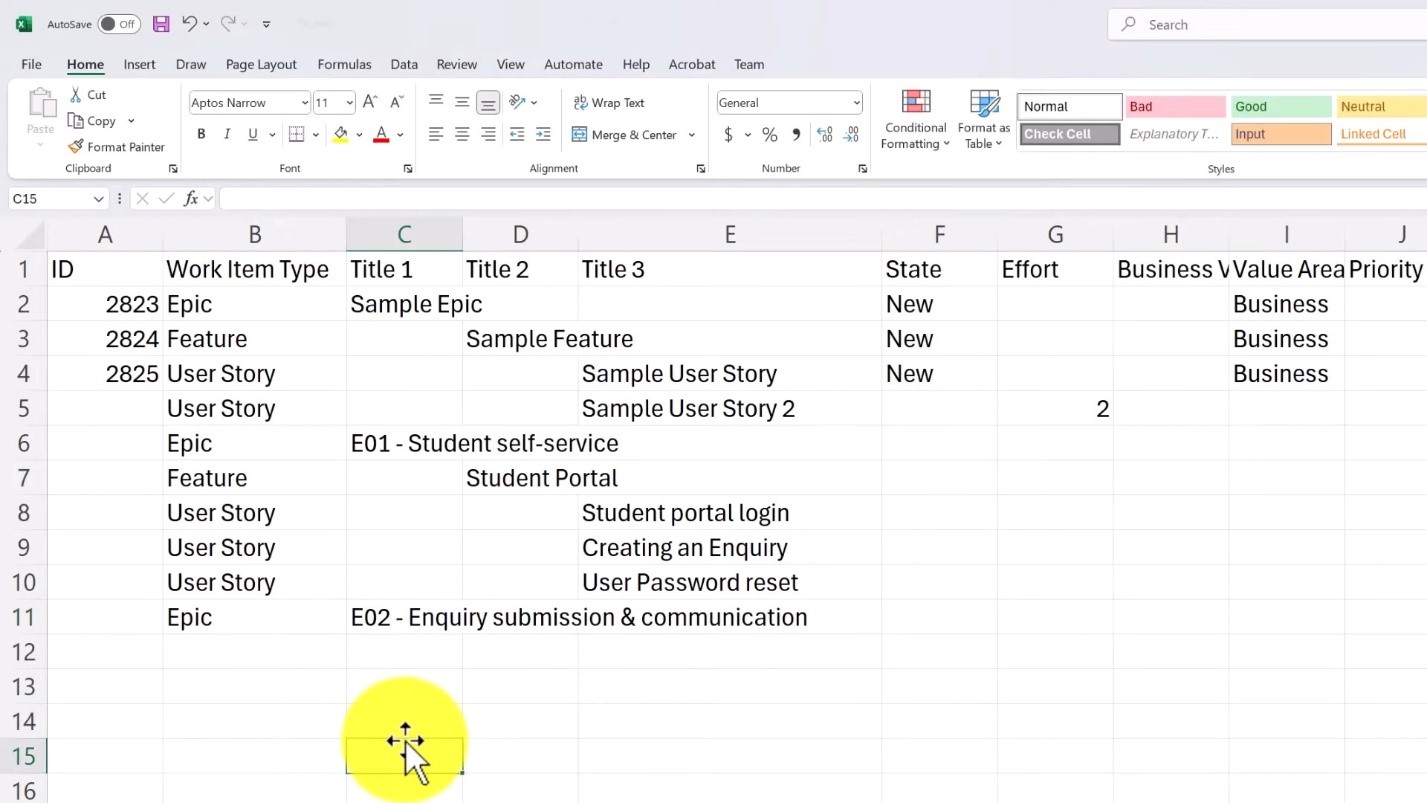The image size is (1427, 803).
Task: Toggle underline on selected cell
Action: tap(252, 133)
